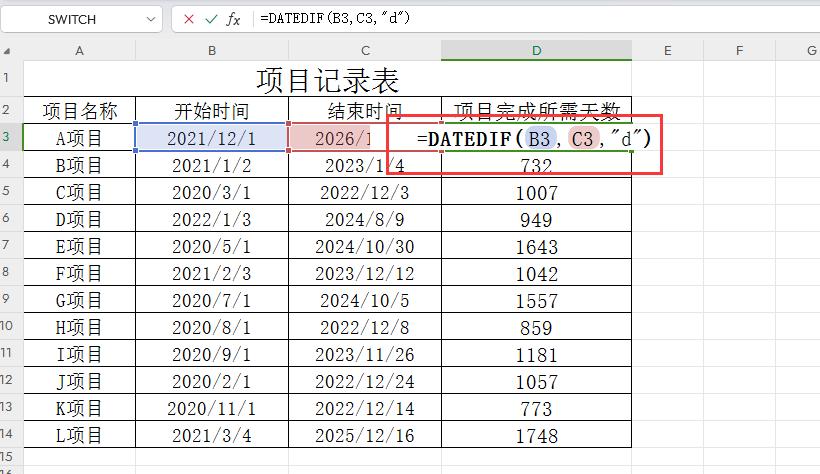Click cell G项目
Screen dimensions: 820x474
(x=79, y=300)
